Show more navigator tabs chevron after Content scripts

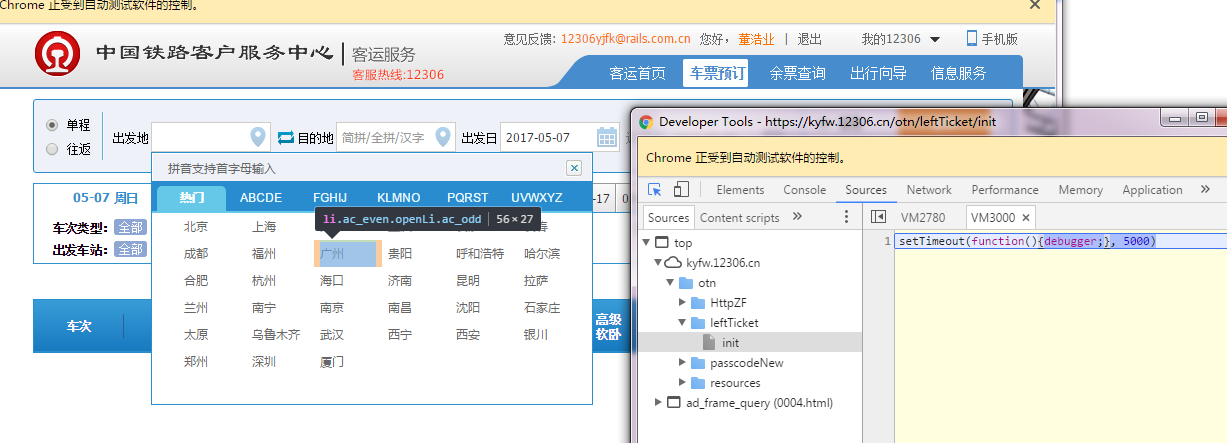(x=797, y=216)
